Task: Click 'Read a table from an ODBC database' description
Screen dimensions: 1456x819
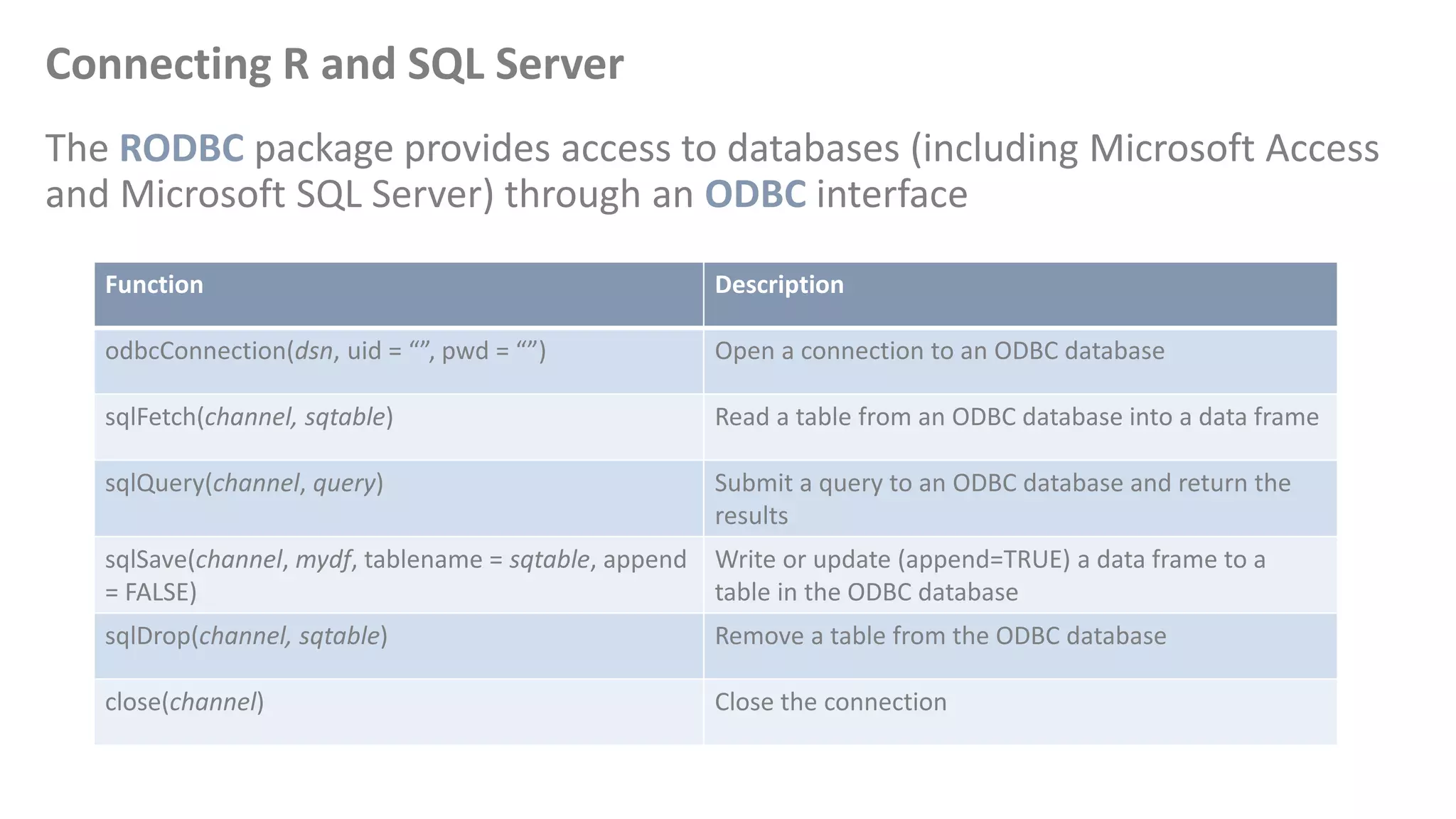Action: tap(1016, 417)
